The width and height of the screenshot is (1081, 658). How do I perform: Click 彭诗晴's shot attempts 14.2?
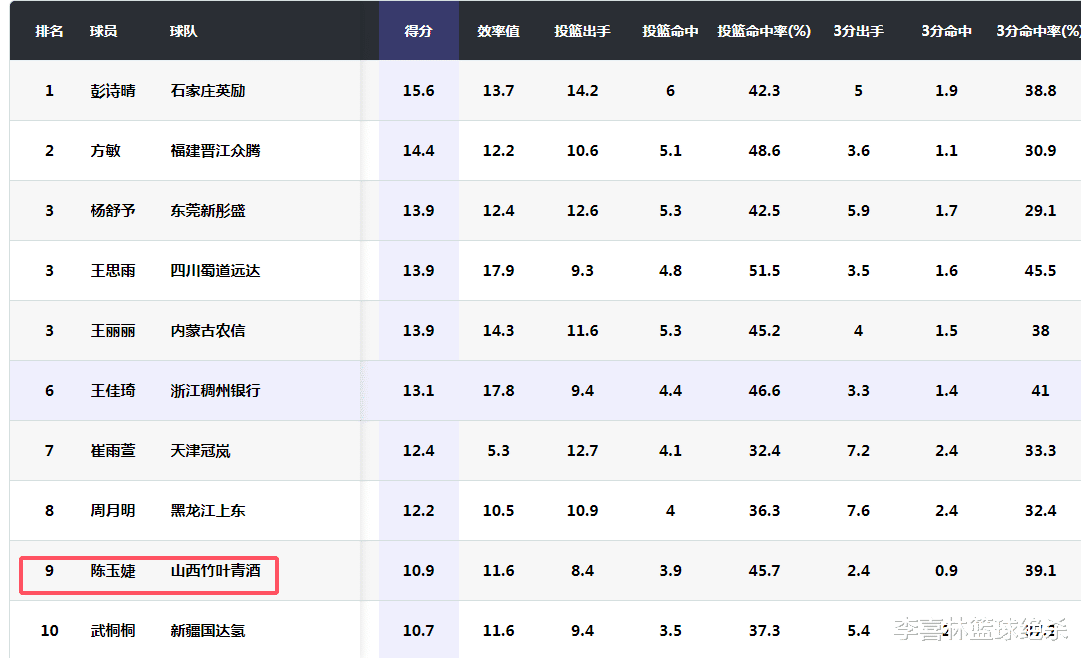coord(583,91)
